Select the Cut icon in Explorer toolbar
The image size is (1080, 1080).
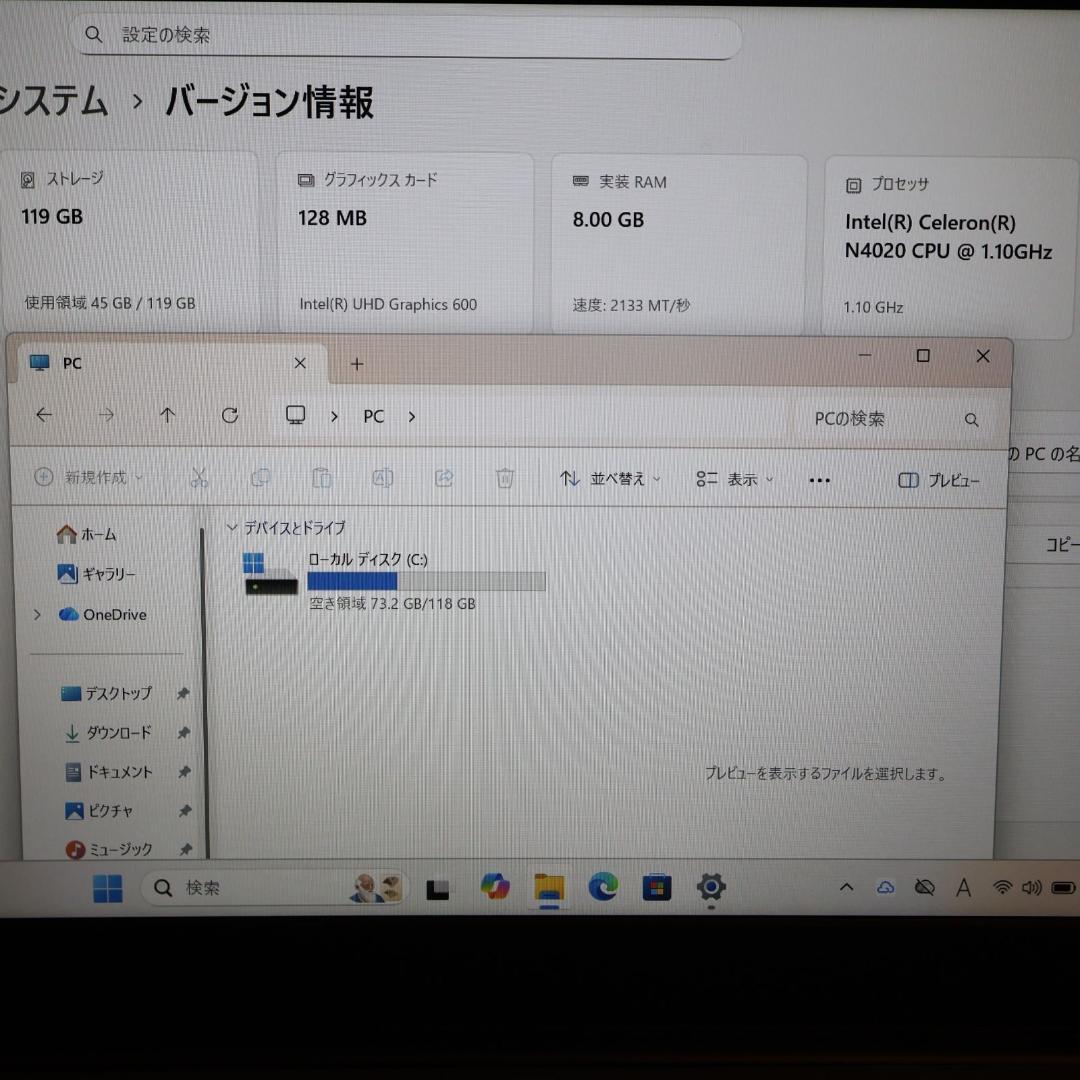(199, 479)
